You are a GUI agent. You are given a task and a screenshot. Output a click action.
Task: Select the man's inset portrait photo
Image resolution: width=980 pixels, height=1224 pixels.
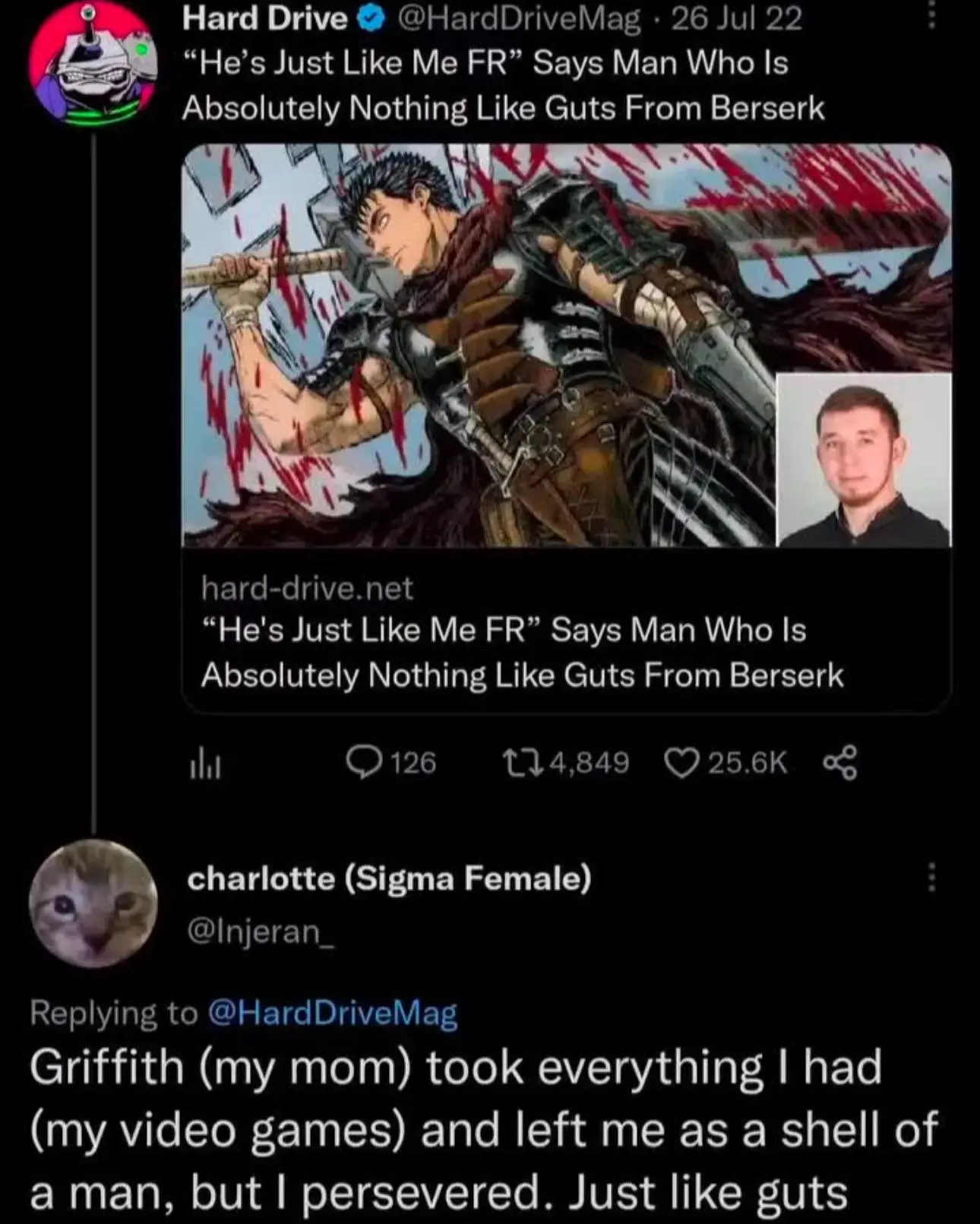[864, 460]
